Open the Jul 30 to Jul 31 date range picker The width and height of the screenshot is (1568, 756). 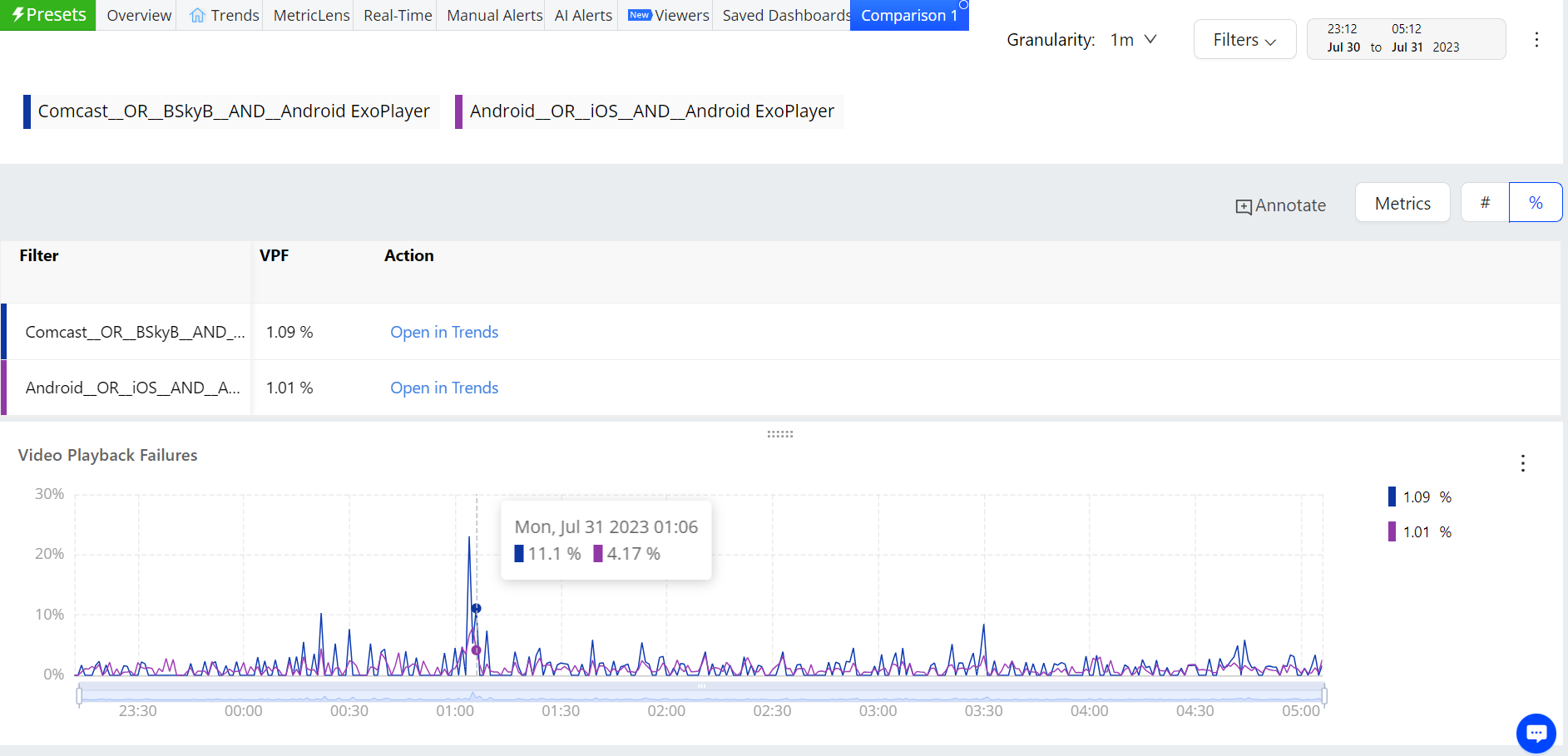(1405, 39)
